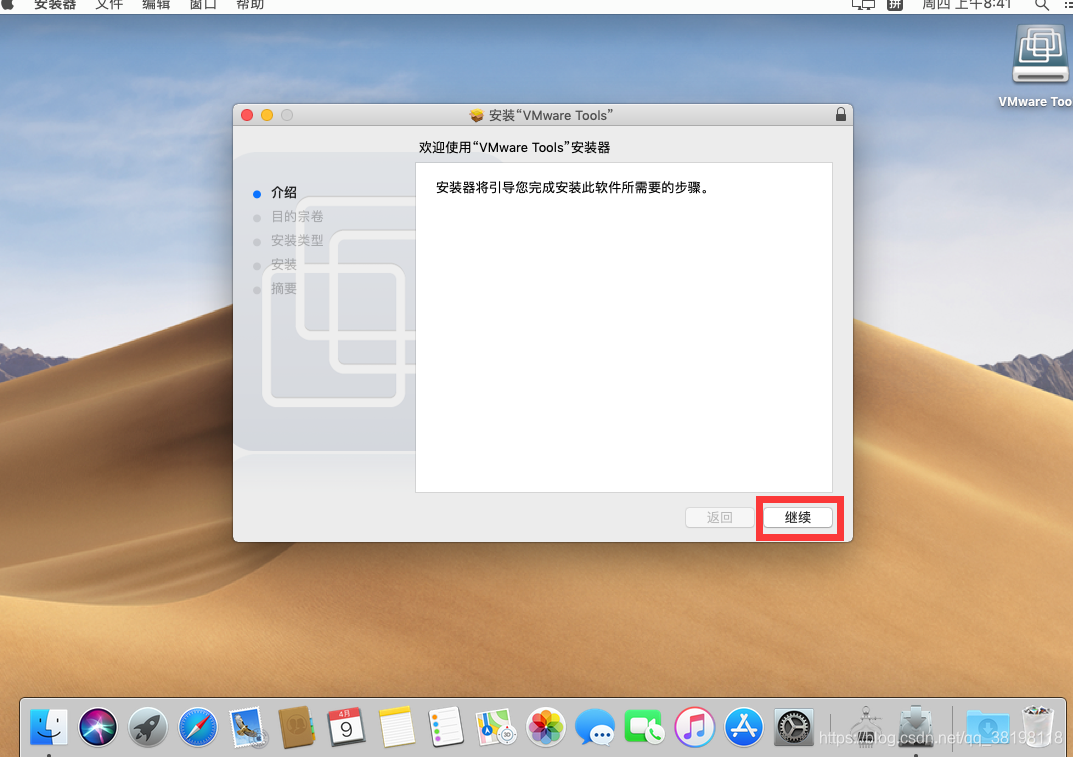Open the 文件 menu

[x=109, y=5]
